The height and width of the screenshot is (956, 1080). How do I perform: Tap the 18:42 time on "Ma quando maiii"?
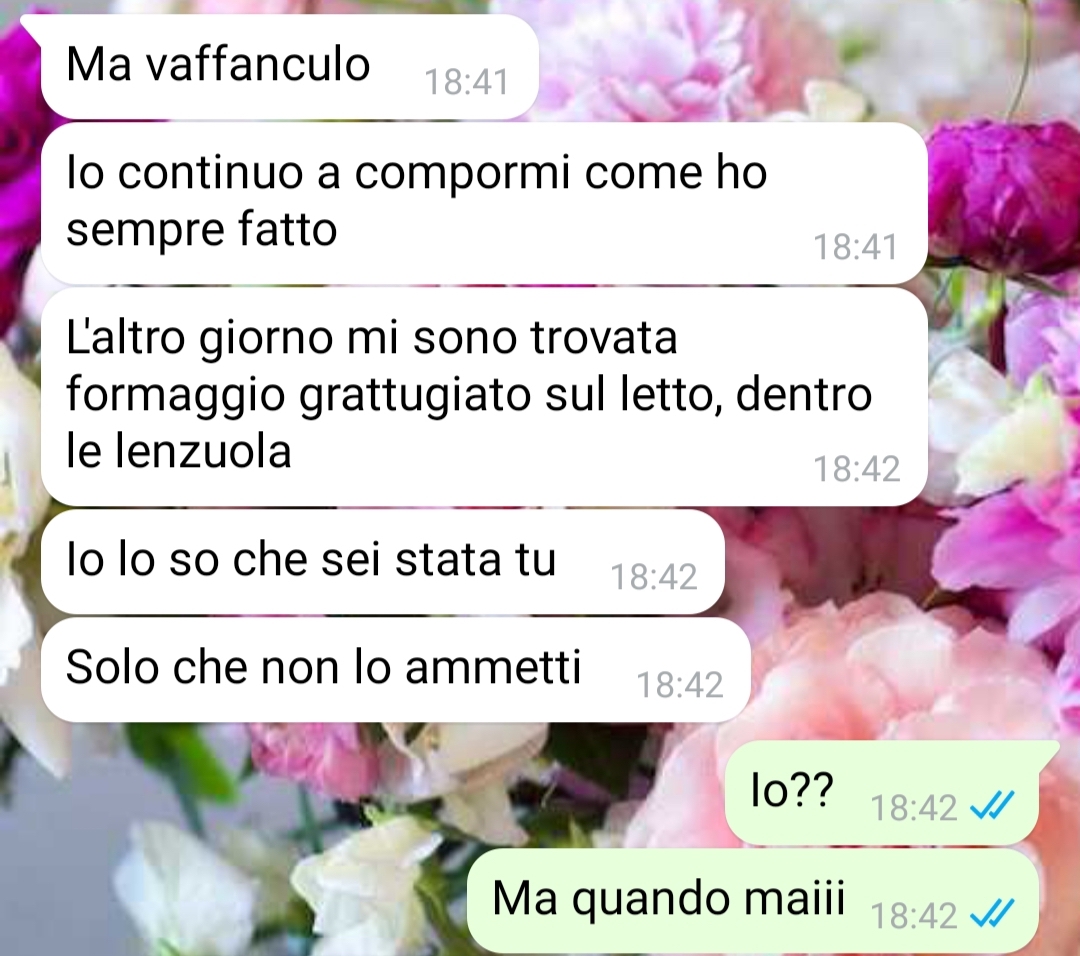(x=913, y=916)
